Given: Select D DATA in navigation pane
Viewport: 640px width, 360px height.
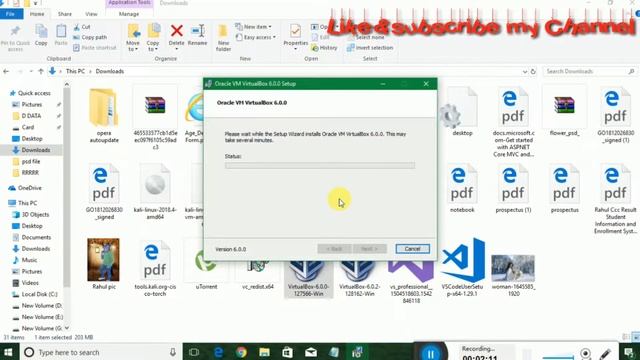Looking at the screenshot, I should 31,116.
